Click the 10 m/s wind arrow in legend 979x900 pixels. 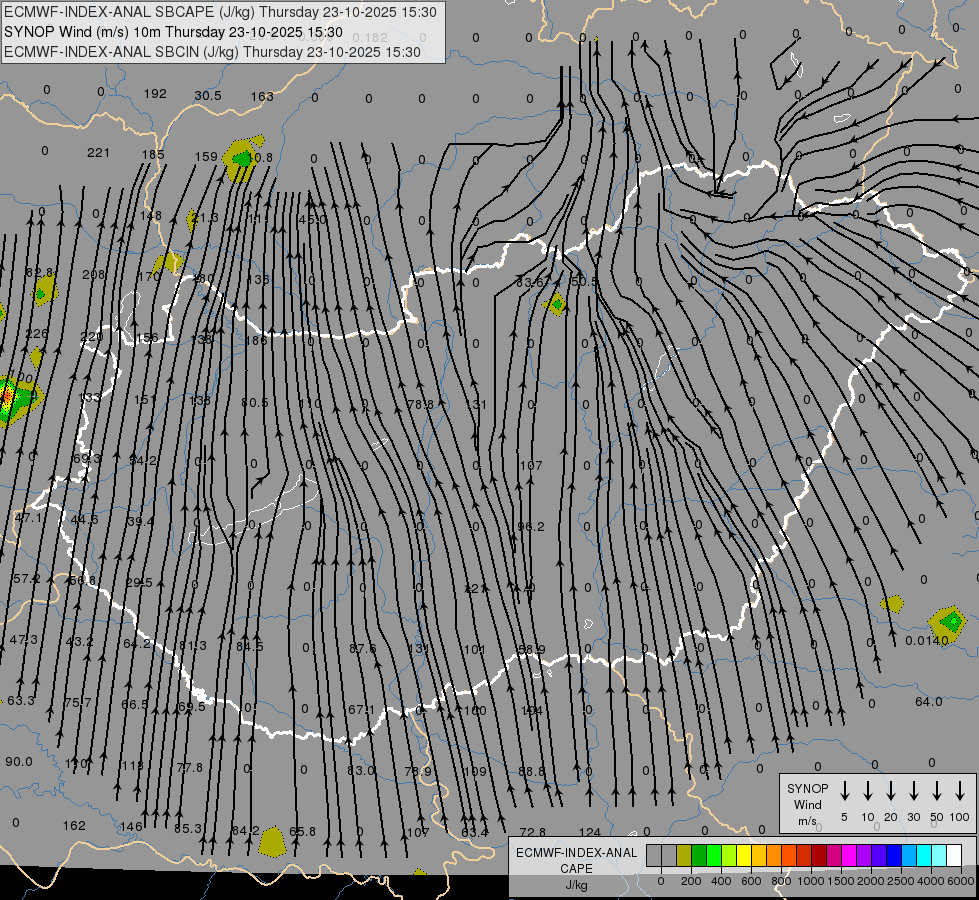868,791
